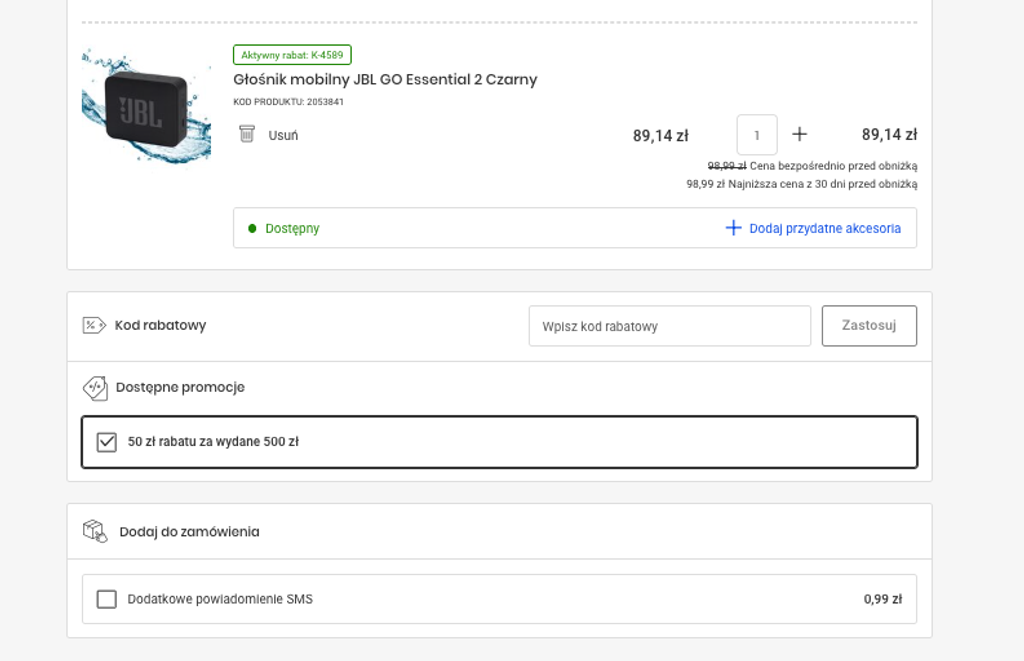
Task: Focus the Wpisz kod rabatowy input field
Action: click(x=669, y=326)
